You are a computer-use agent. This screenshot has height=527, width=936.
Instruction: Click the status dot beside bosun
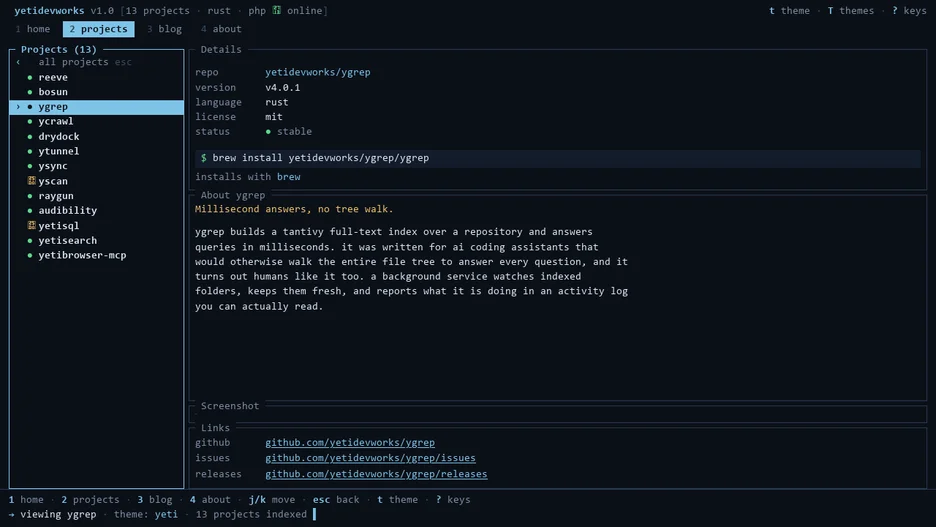coord(30,92)
